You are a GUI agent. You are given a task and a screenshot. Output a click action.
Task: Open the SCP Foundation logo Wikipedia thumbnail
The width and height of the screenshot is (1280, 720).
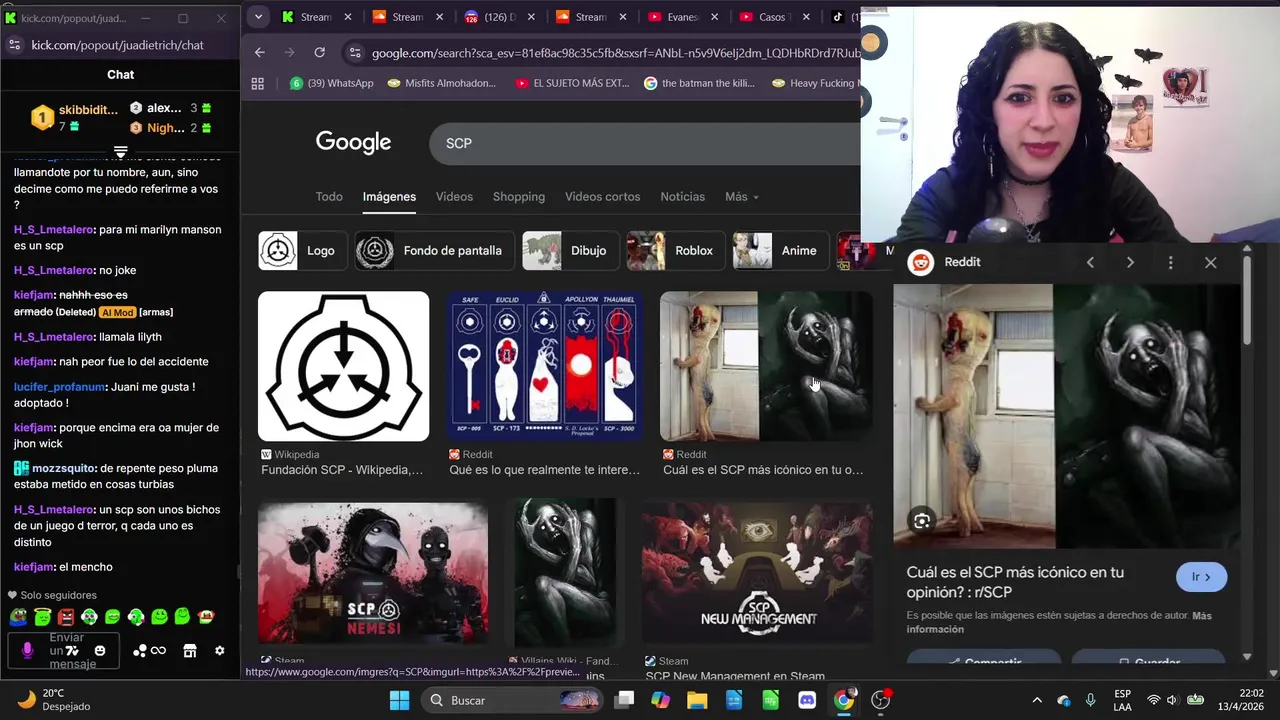pyautogui.click(x=343, y=366)
